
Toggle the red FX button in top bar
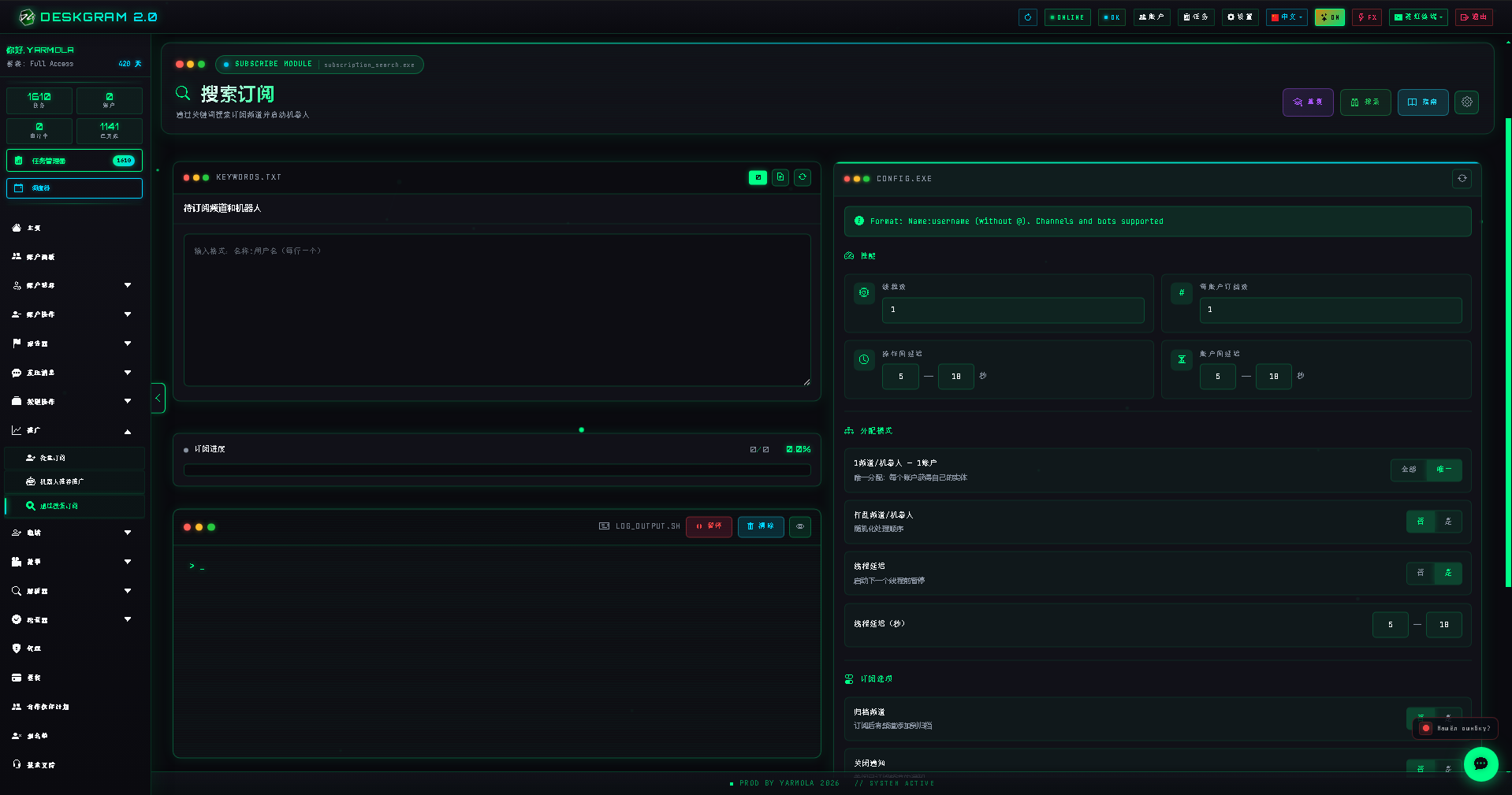point(1366,17)
